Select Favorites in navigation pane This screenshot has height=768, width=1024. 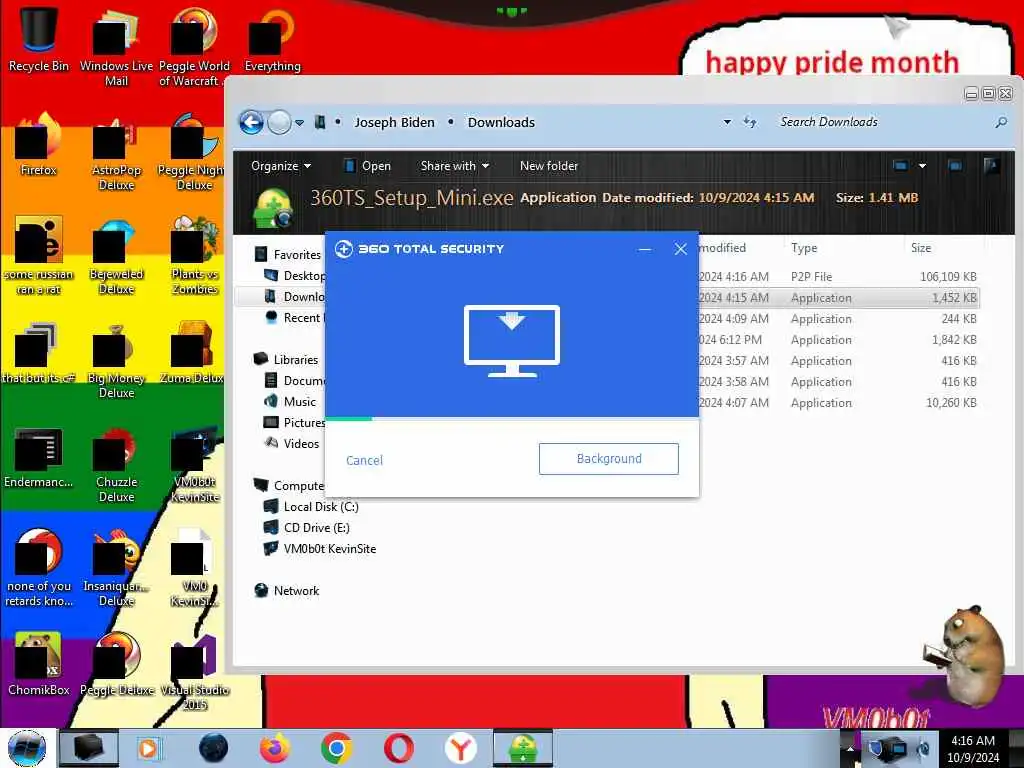(x=289, y=255)
